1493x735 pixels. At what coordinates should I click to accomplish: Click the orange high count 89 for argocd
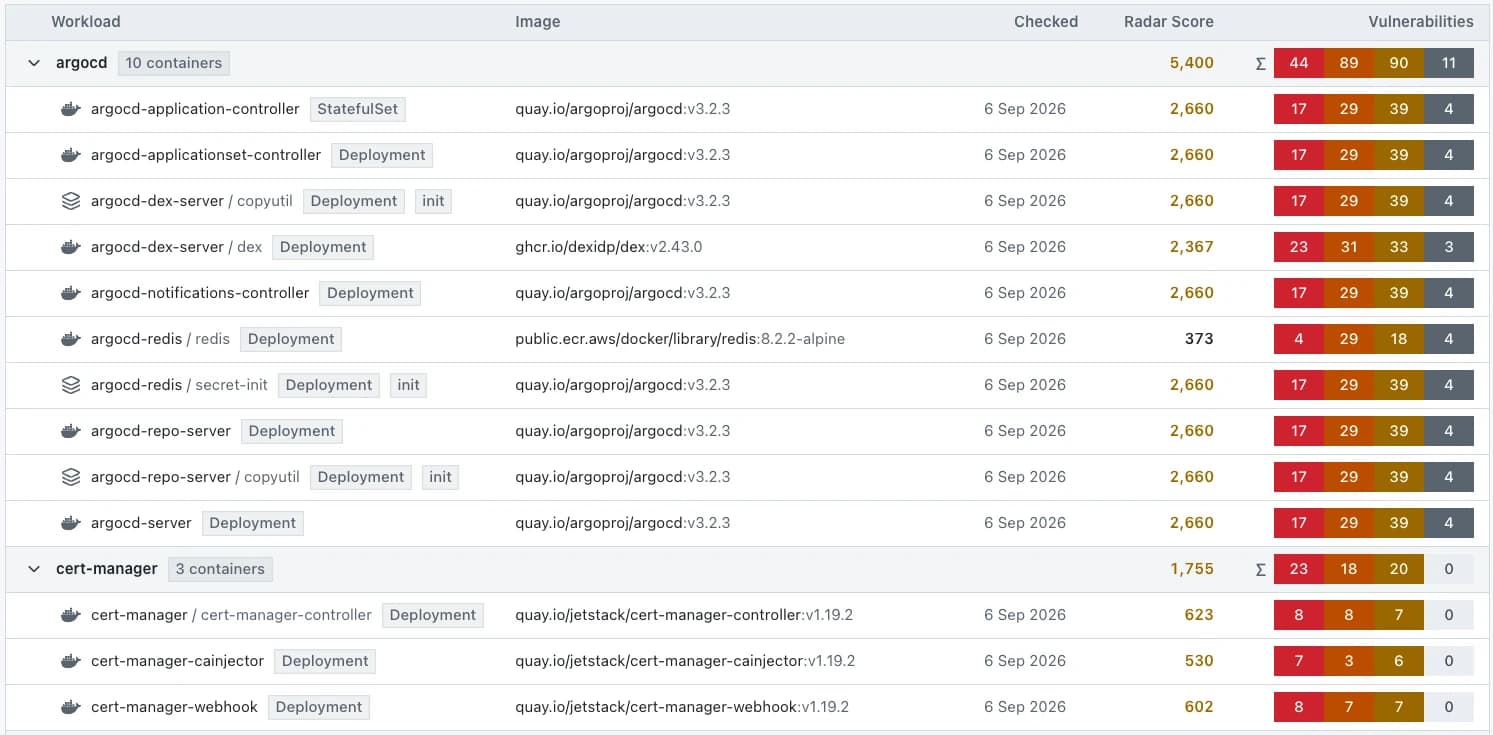1349,63
